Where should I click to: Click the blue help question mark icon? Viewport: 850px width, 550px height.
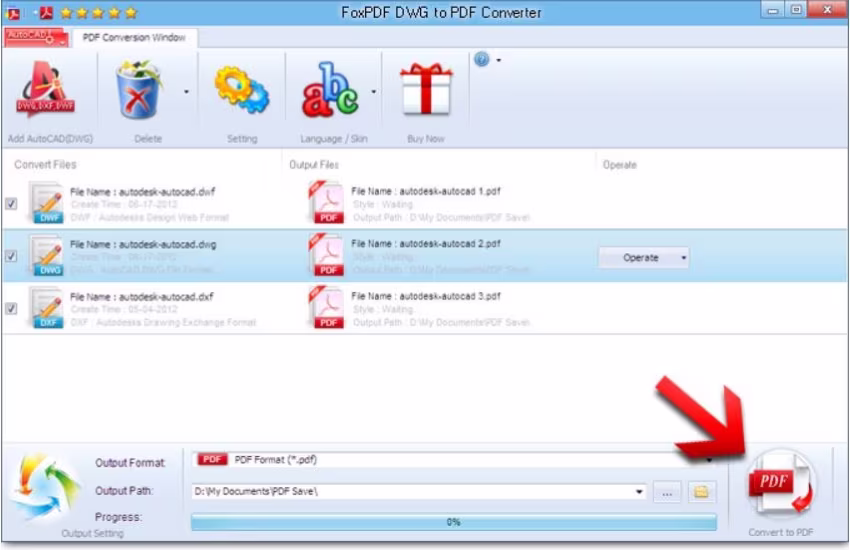pos(481,59)
